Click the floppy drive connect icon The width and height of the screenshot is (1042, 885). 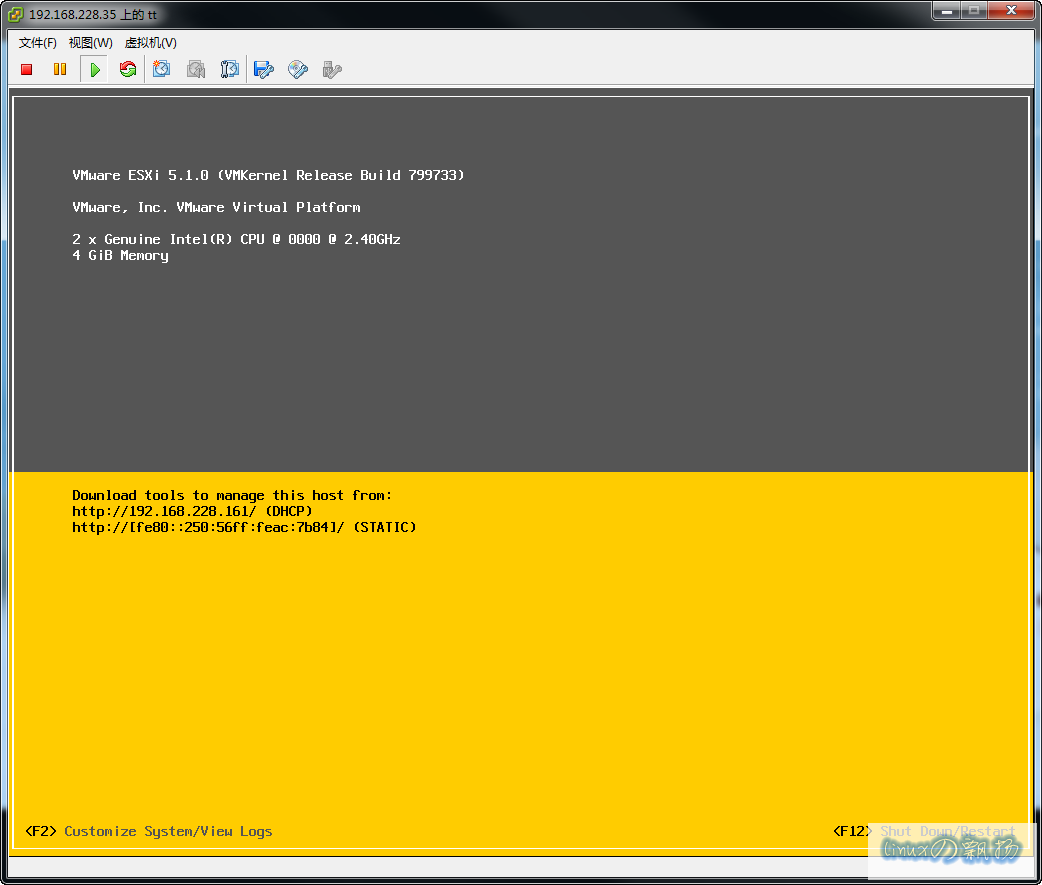point(264,69)
